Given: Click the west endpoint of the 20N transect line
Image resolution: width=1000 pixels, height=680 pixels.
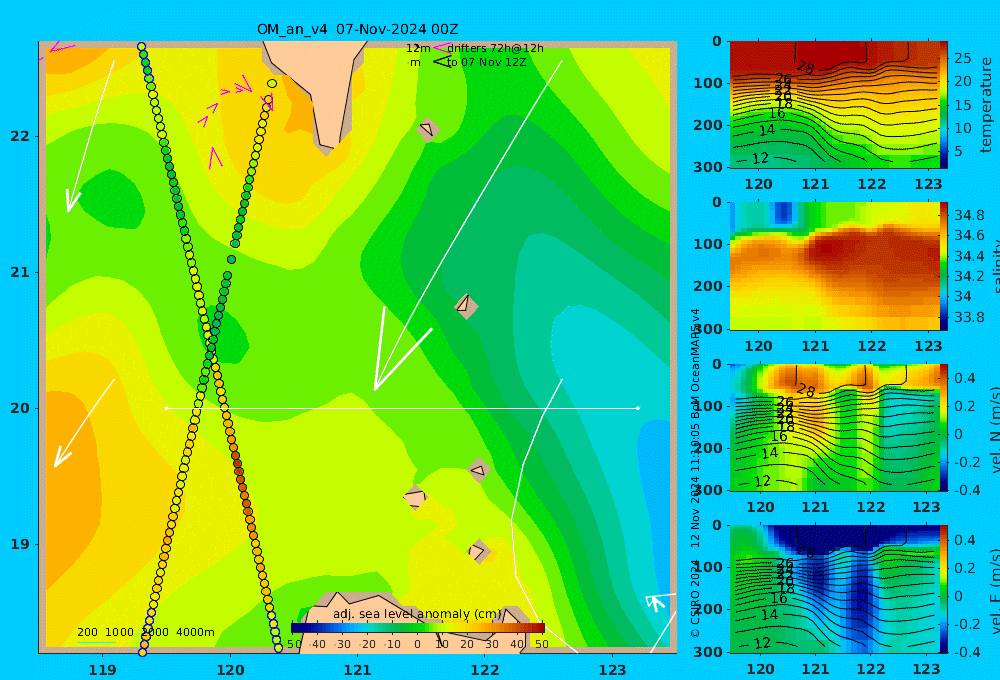Looking at the screenshot, I should pos(166,408).
